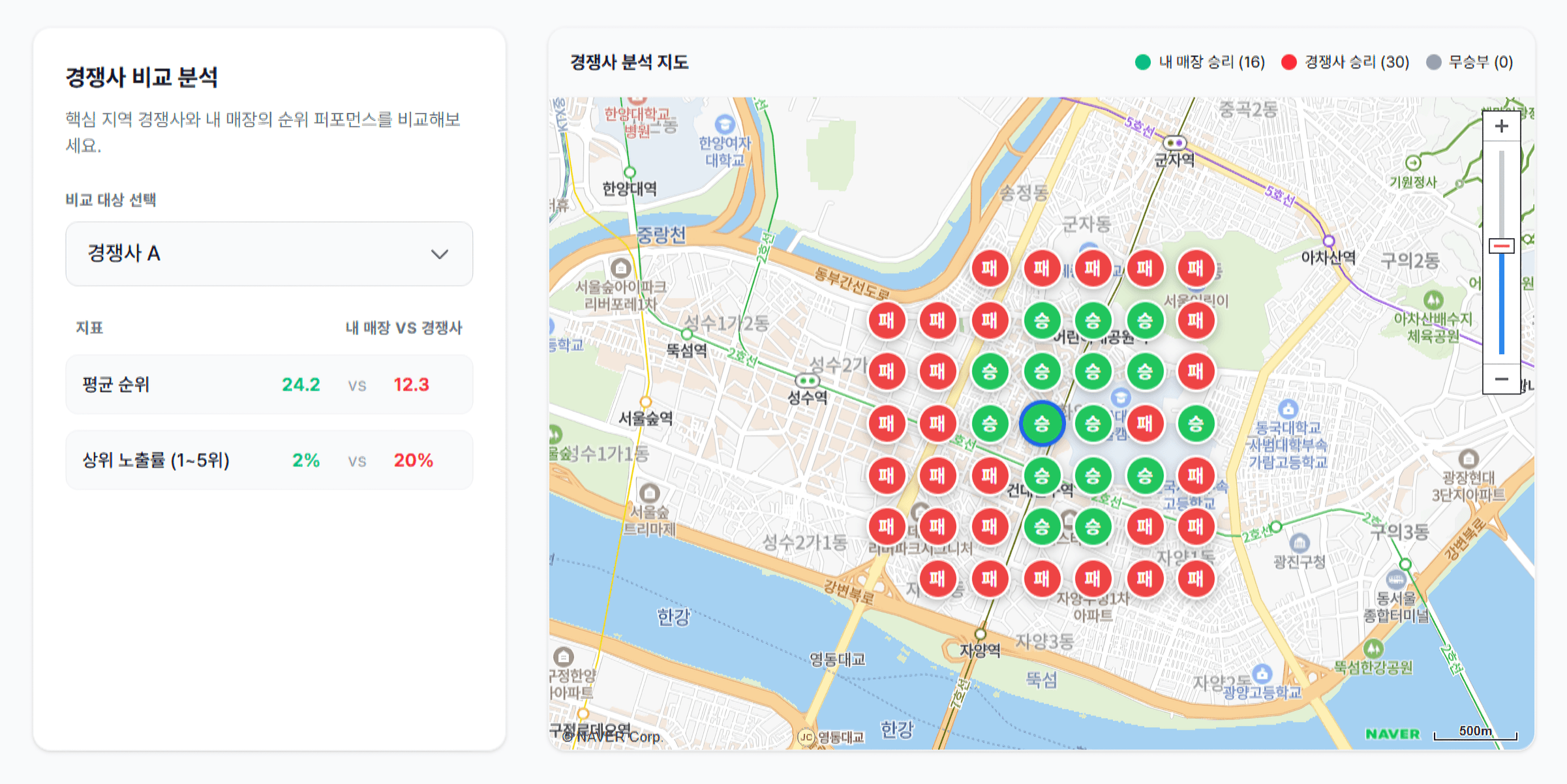This screenshot has height=784, width=1567.
Task: Click the map zoom in plus button
Action: point(1501,127)
